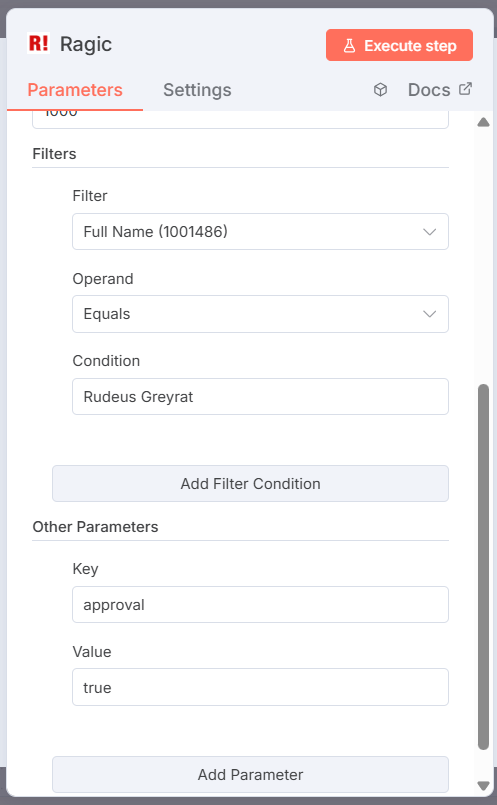Click Add Filter Condition button
Image resolution: width=497 pixels, height=805 pixels.
(x=251, y=484)
